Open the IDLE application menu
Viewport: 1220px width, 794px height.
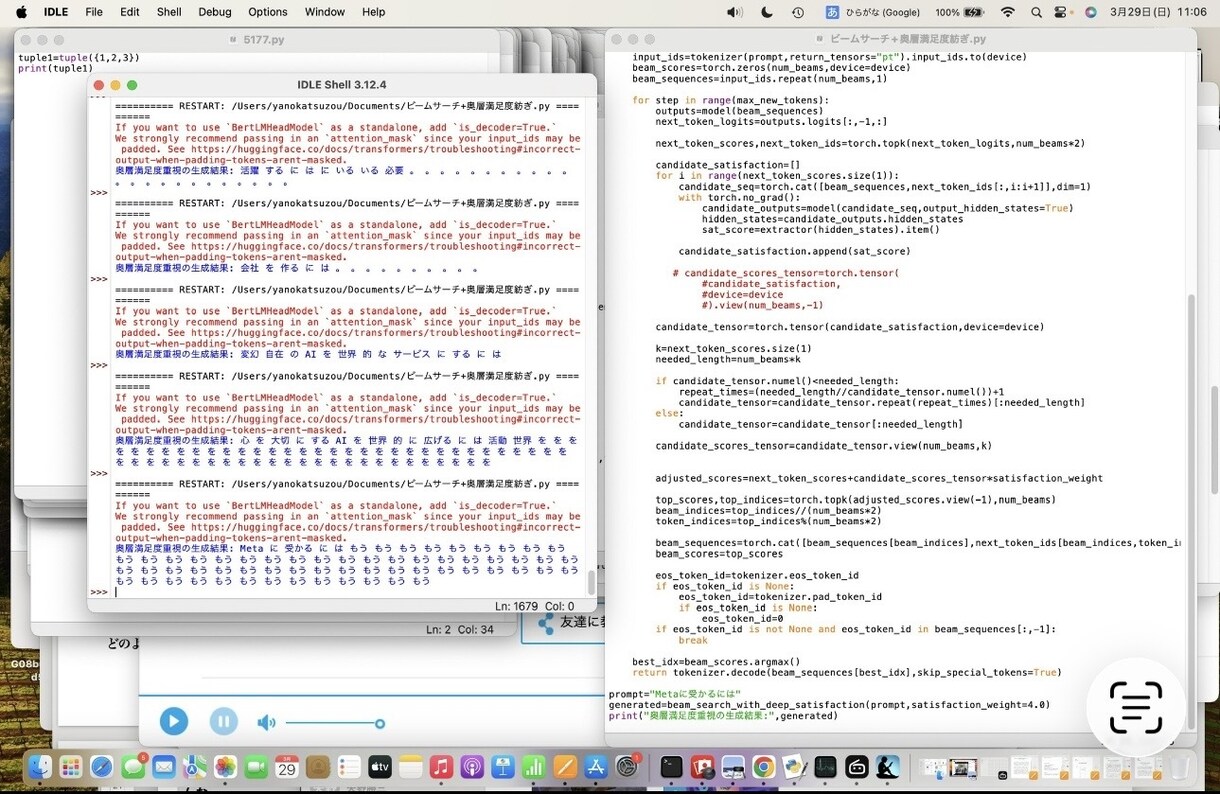[x=56, y=12]
